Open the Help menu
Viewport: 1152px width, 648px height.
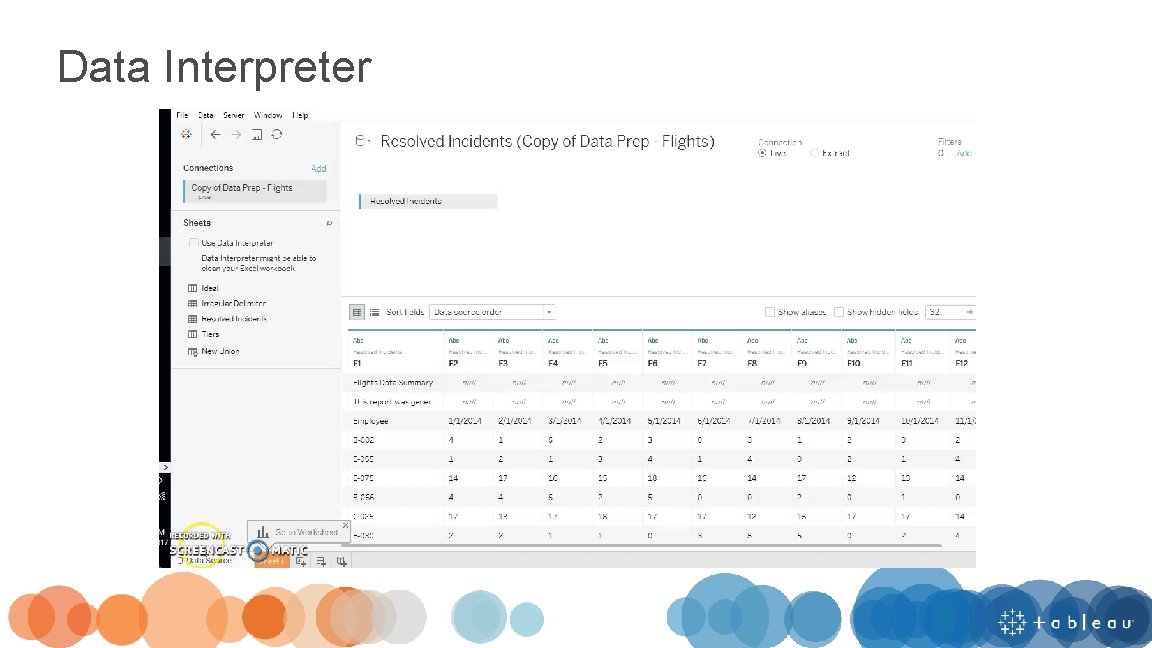point(300,115)
